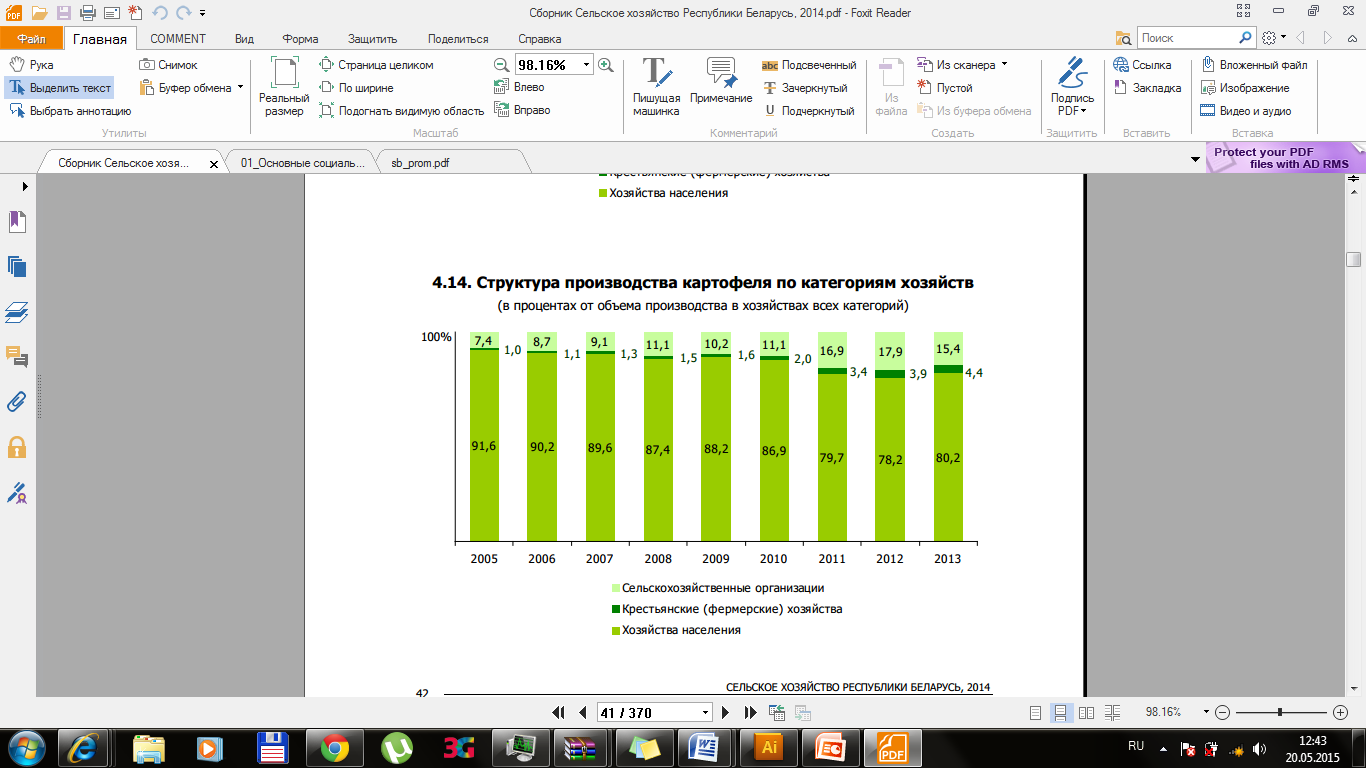Screen dimensions: 1366x768
Task: Apply Подсвеченный highlight tool
Action: click(x=809, y=65)
